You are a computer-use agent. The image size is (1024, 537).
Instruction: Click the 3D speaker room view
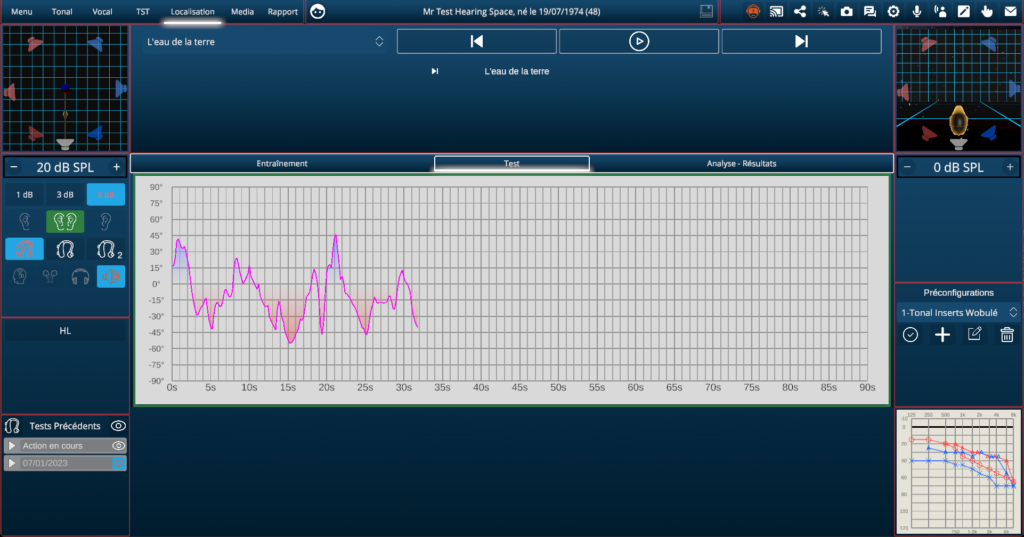[x=958, y=90]
